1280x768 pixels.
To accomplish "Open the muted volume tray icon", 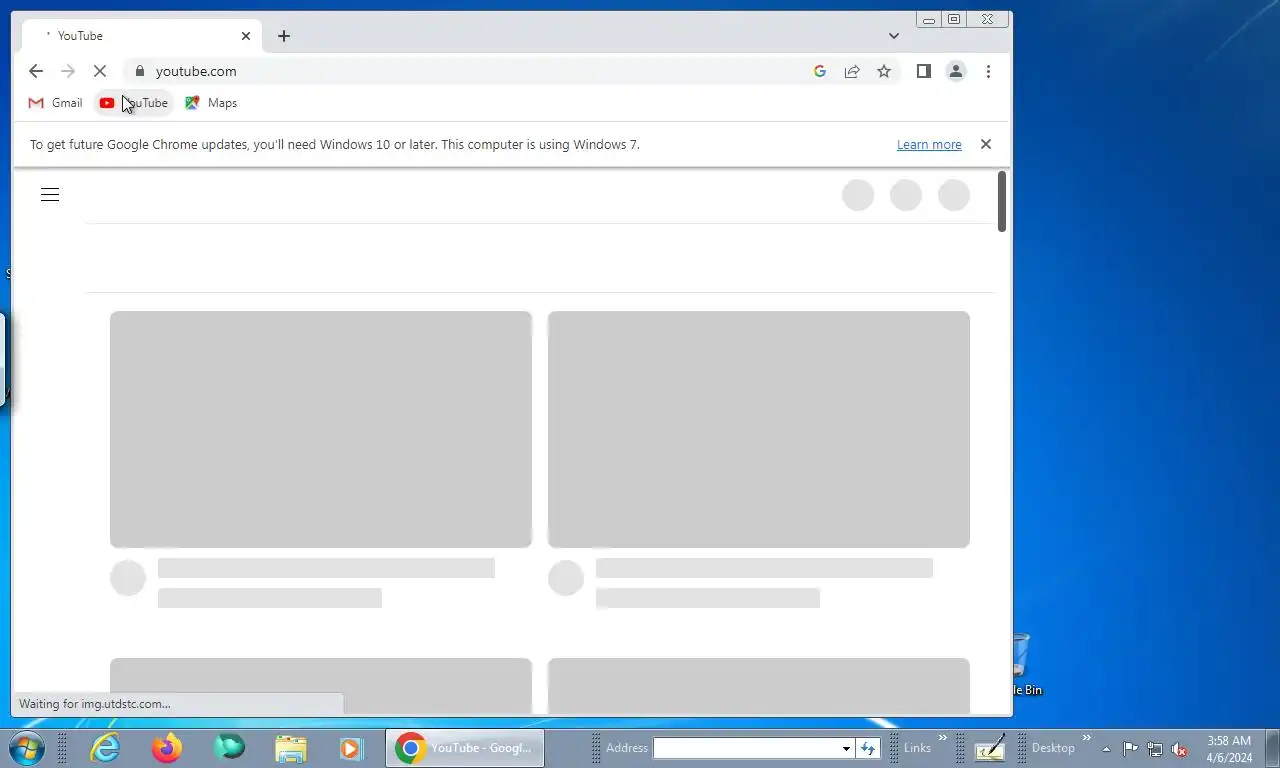I will (1180, 749).
